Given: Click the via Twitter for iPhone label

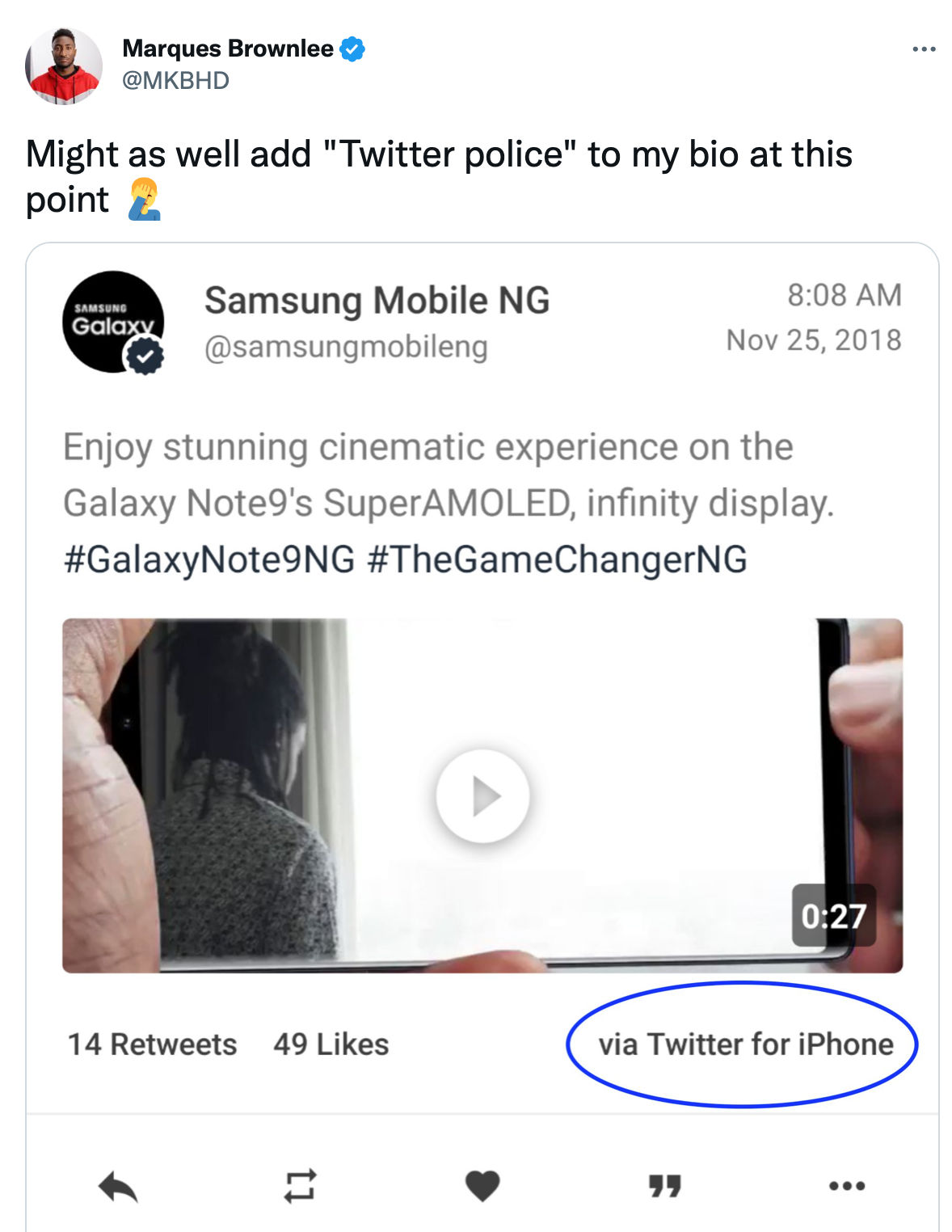Looking at the screenshot, I should (x=746, y=1044).
